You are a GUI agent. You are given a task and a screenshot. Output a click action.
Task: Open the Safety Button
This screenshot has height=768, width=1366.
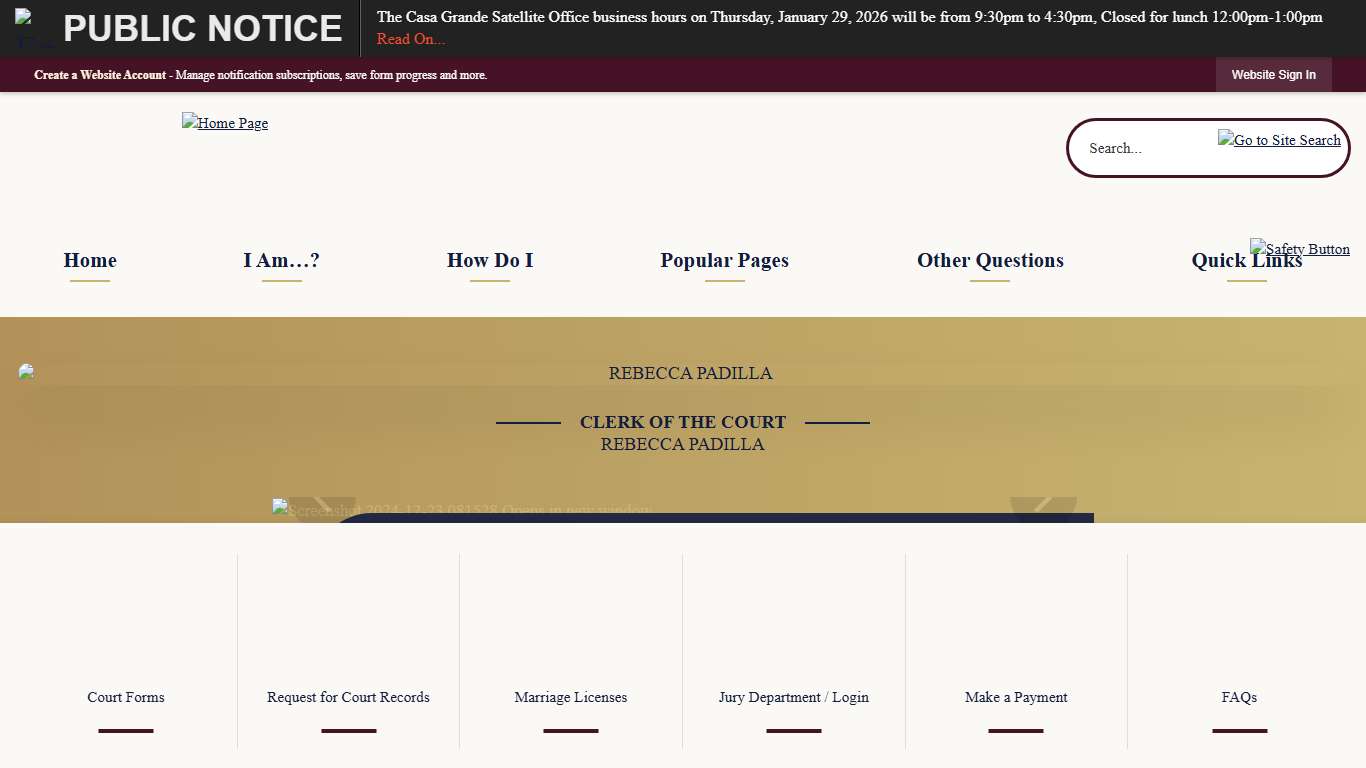[x=1300, y=249]
